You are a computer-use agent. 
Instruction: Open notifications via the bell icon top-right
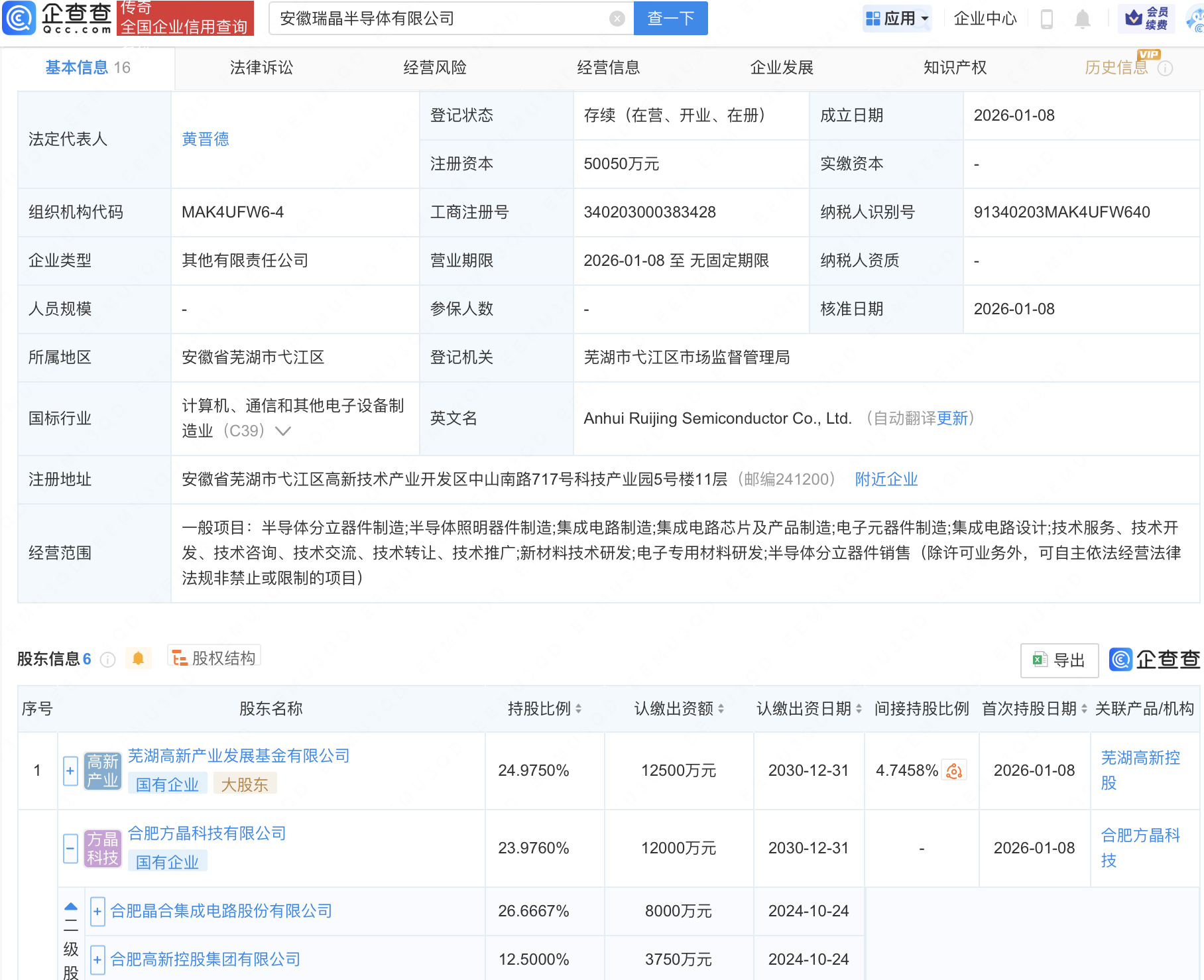(x=1081, y=18)
